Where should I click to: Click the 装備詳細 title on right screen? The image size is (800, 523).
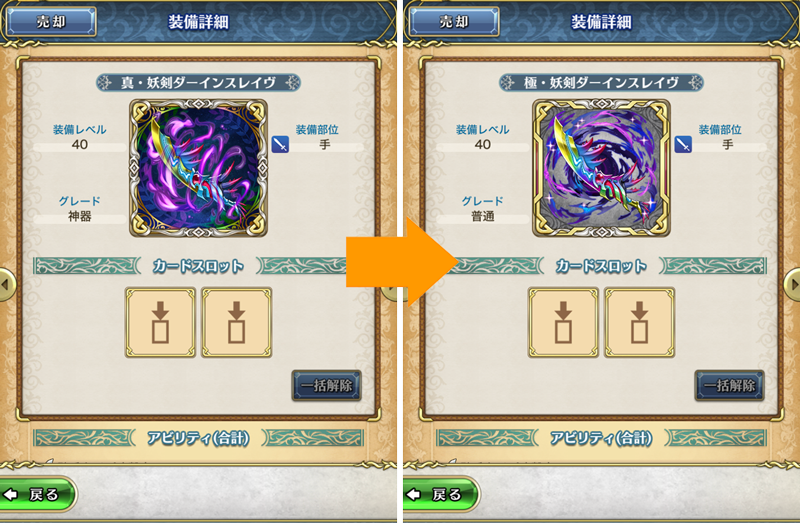coord(602,22)
